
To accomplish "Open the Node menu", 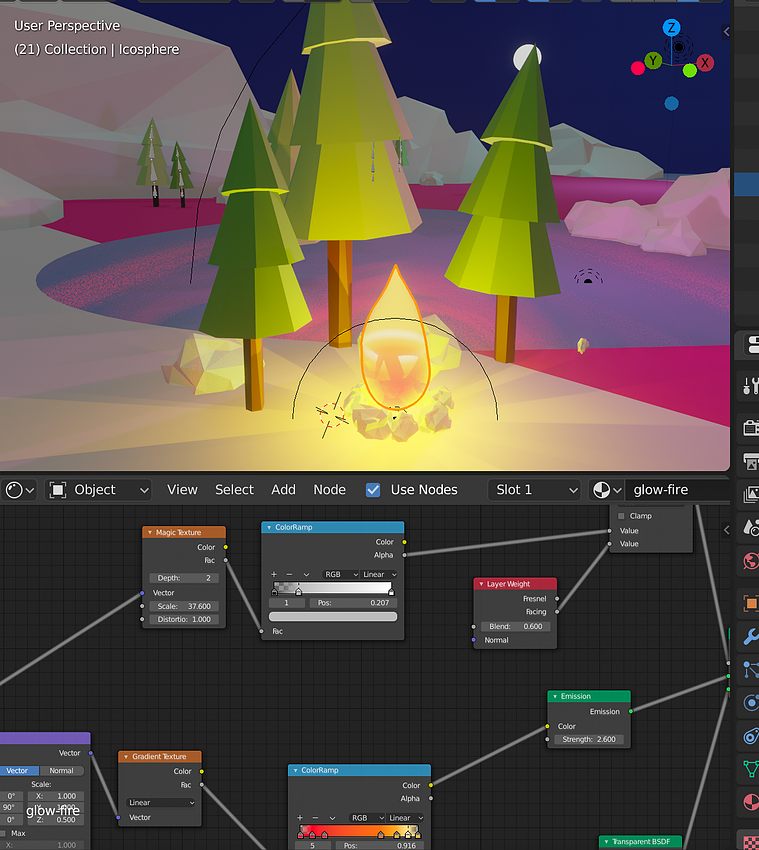I will point(330,490).
